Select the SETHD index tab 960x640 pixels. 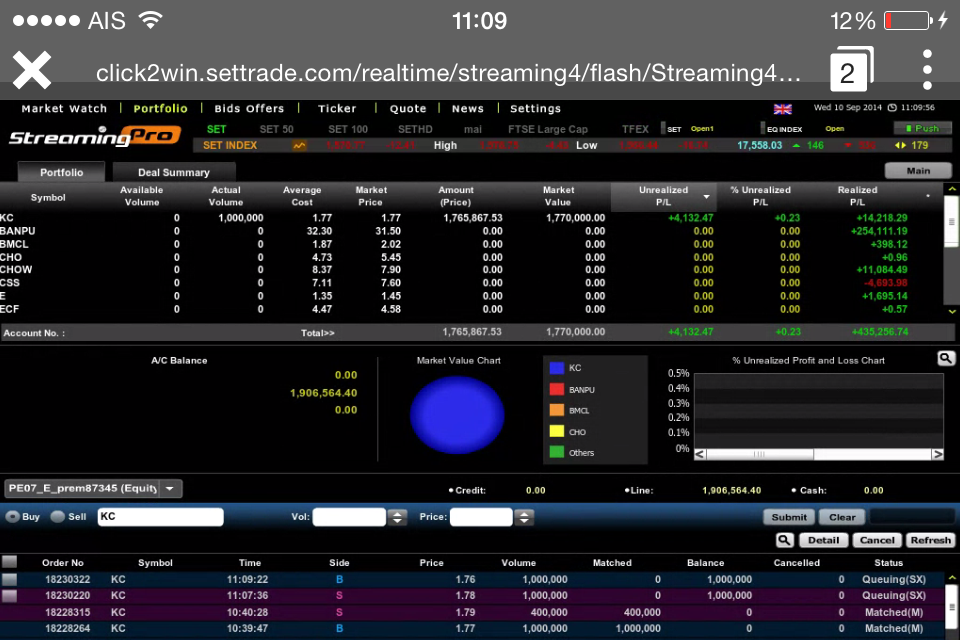click(415, 129)
